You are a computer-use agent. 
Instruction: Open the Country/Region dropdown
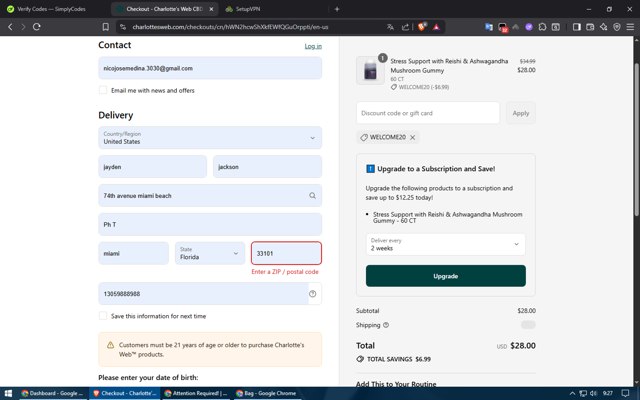(210, 138)
